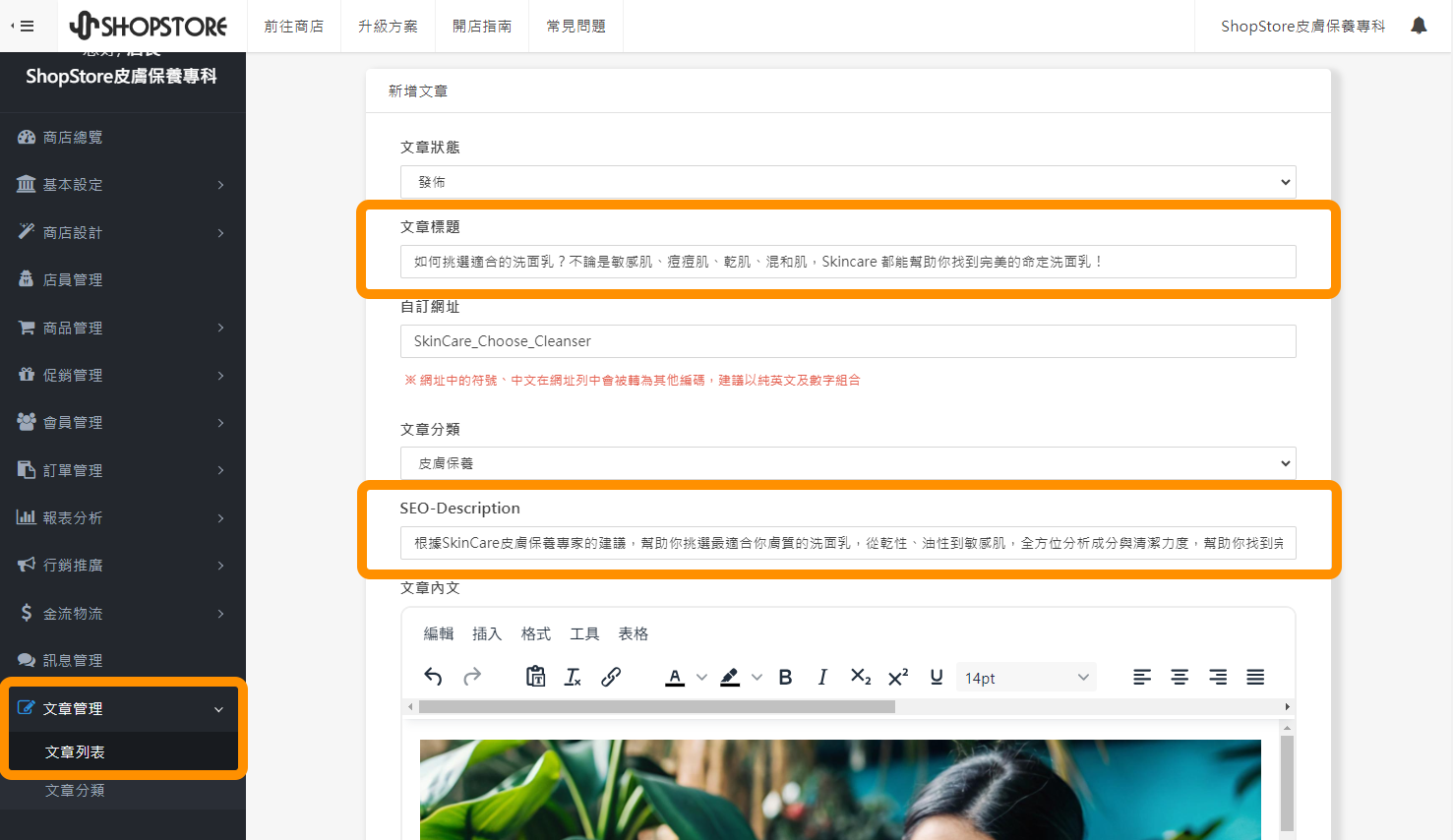Align text center
Viewport: 1453px width, 840px height.
point(1180,677)
